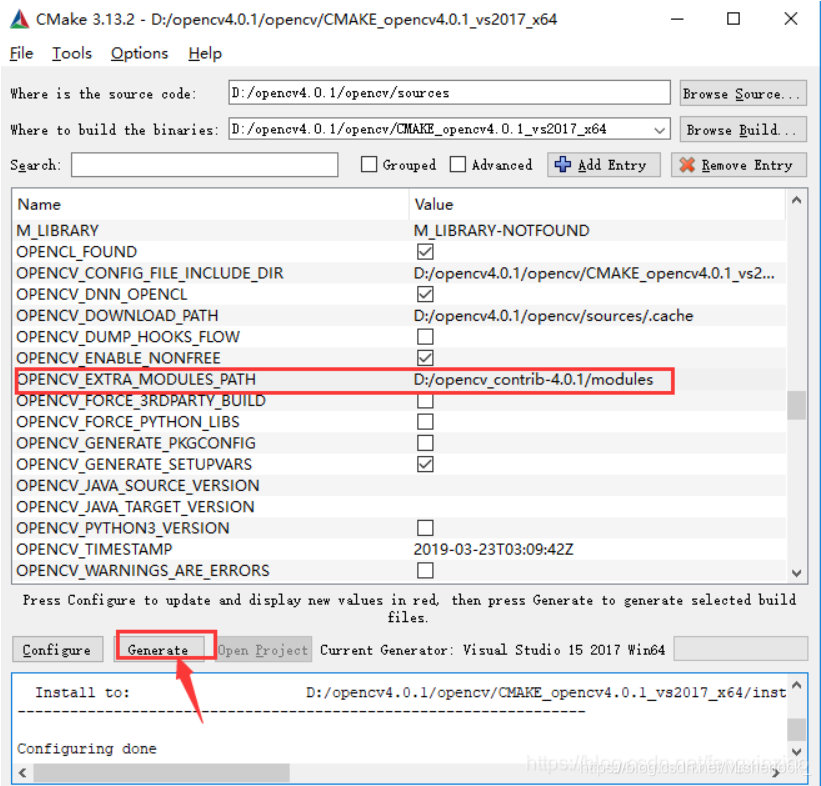Image resolution: width=821 pixels, height=786 pixels.
Task: Select the OPENCV_DOWNLOAD_PATH entry name
Action: pyautogui.click(x=117, y=316)
